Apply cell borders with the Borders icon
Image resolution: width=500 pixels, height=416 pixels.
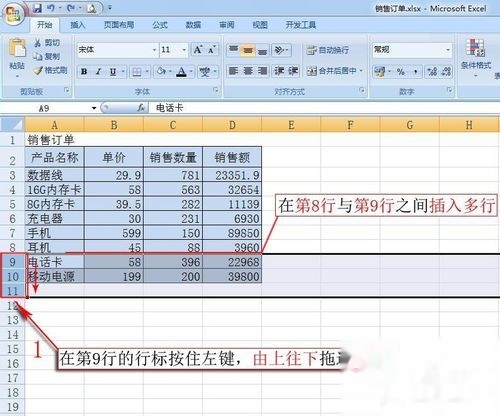137,72
